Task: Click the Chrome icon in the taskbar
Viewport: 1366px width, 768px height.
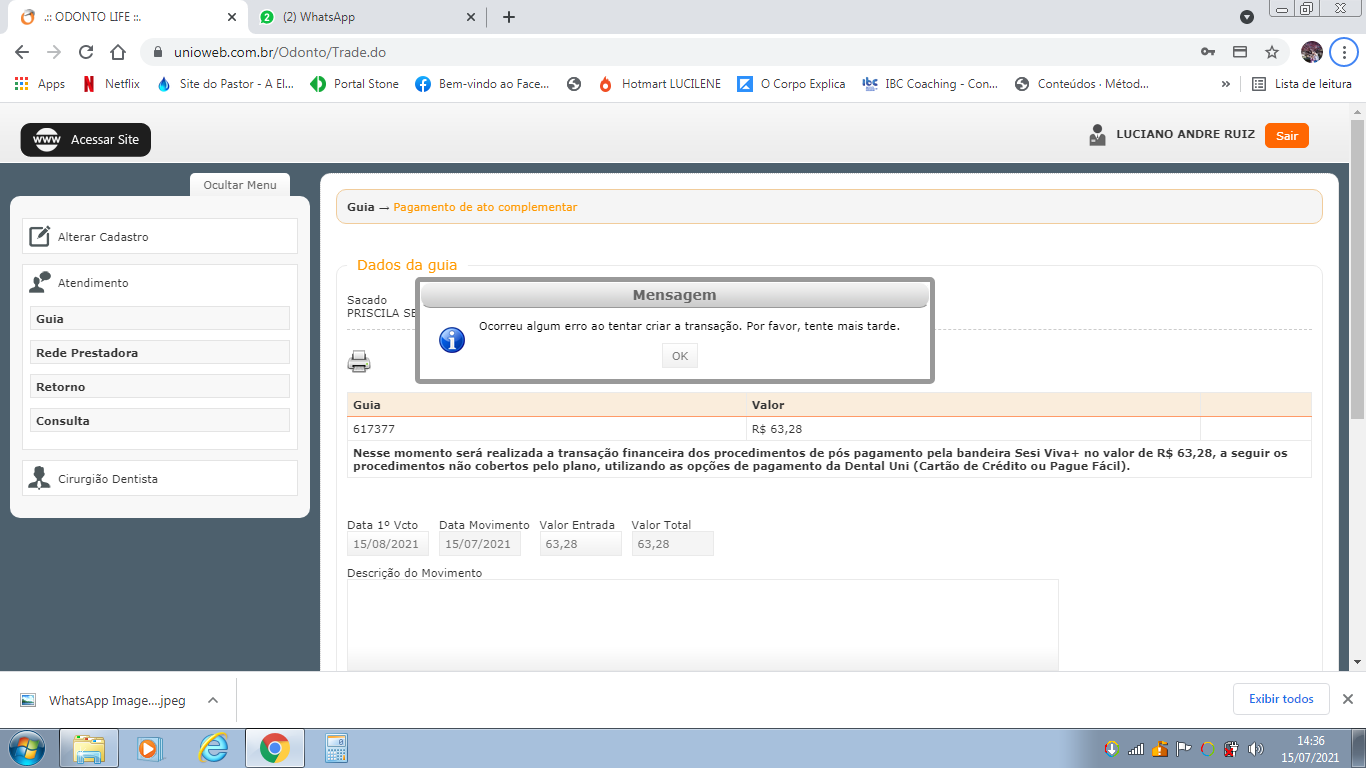Action: pos(274,748)
